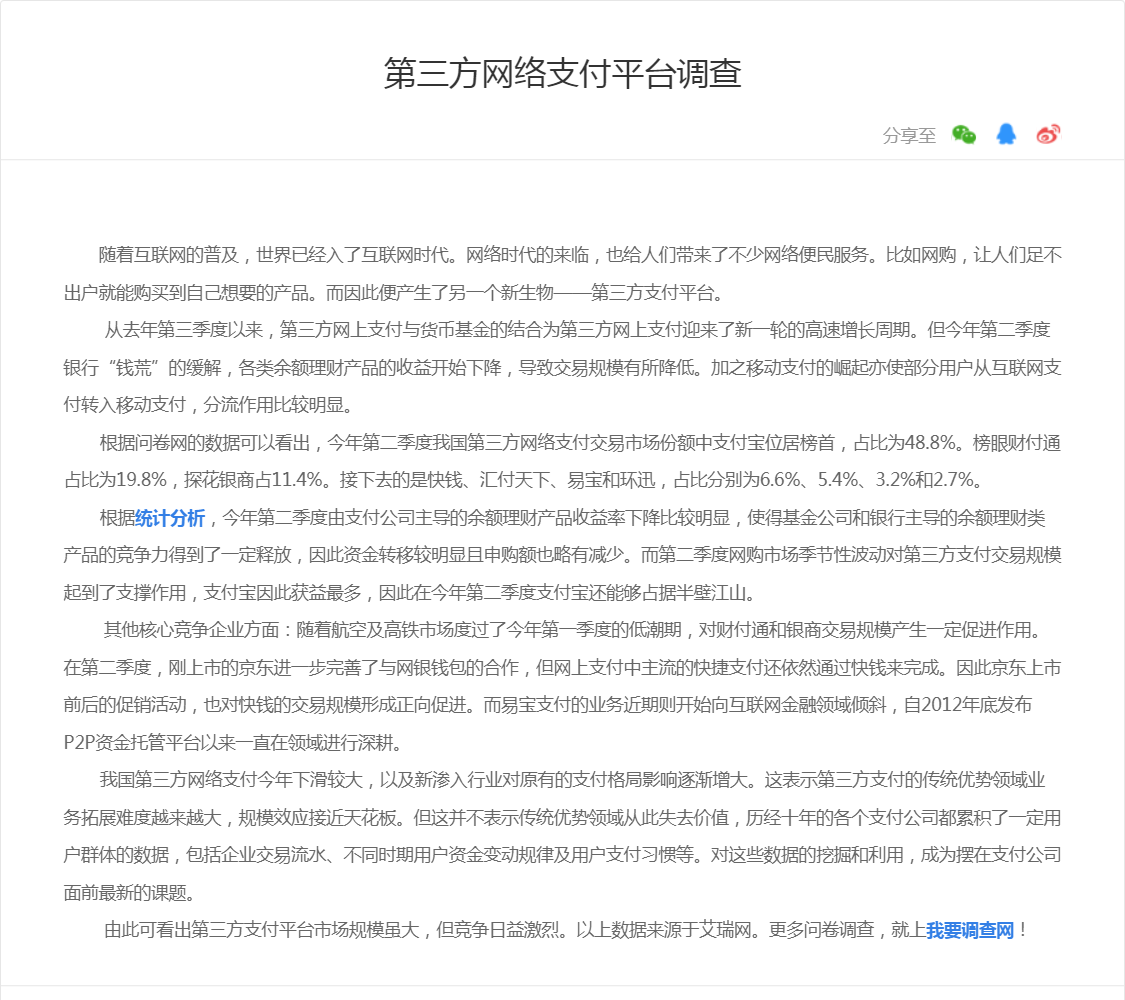This screenshot has height=1000, width=1125.
Task: Click the text 根据问卷网的数据可以看出
Action: pyautogui.click(x=204, y=443)
